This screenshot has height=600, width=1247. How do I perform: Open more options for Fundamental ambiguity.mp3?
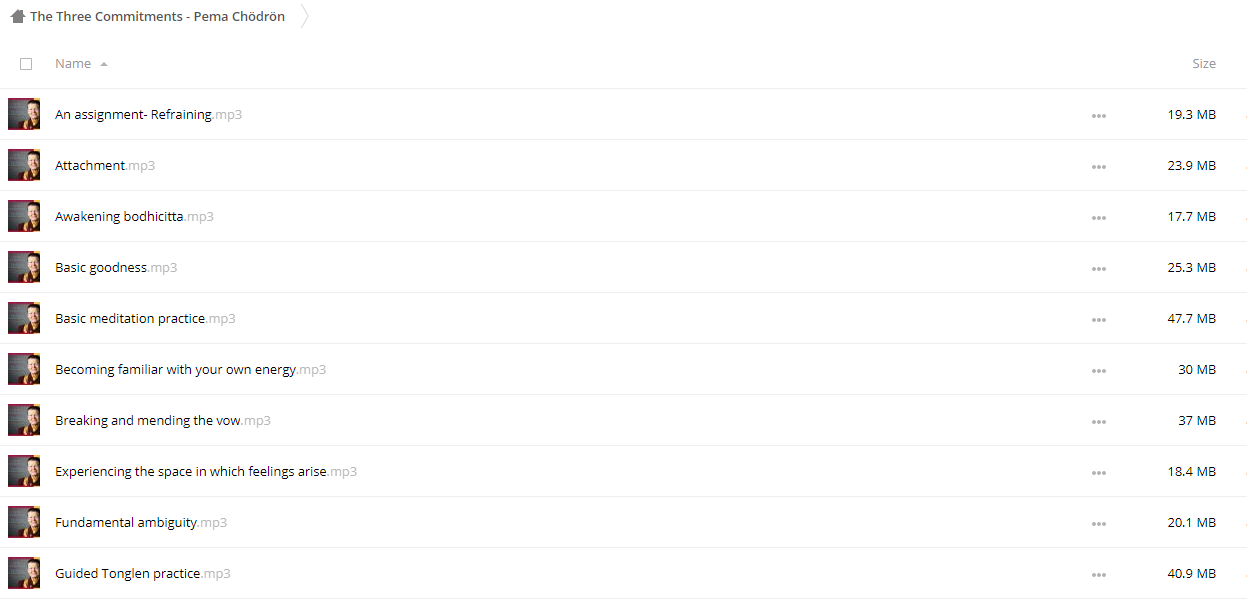pyautogui.click(x=1099, y=523)
